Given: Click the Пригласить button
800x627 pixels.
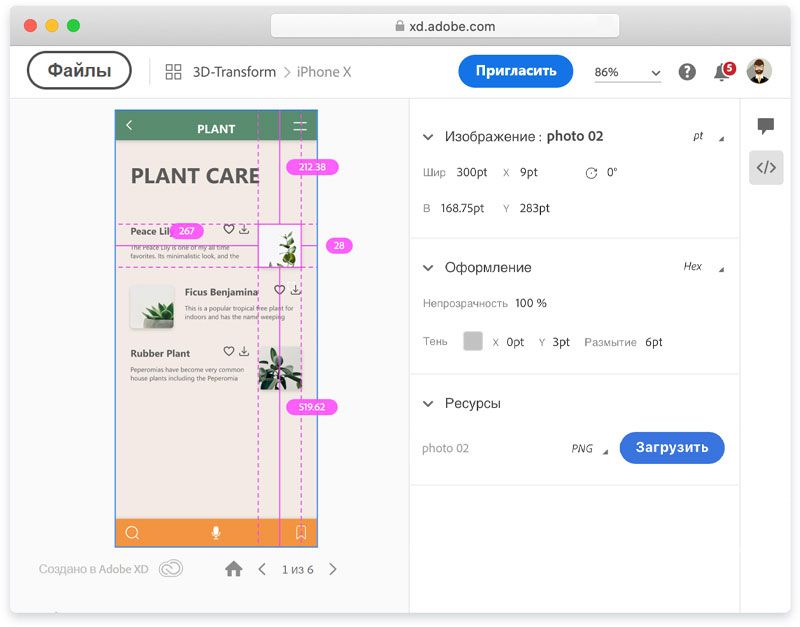Looking at the screenshot, I should click(x=515, y=72).
